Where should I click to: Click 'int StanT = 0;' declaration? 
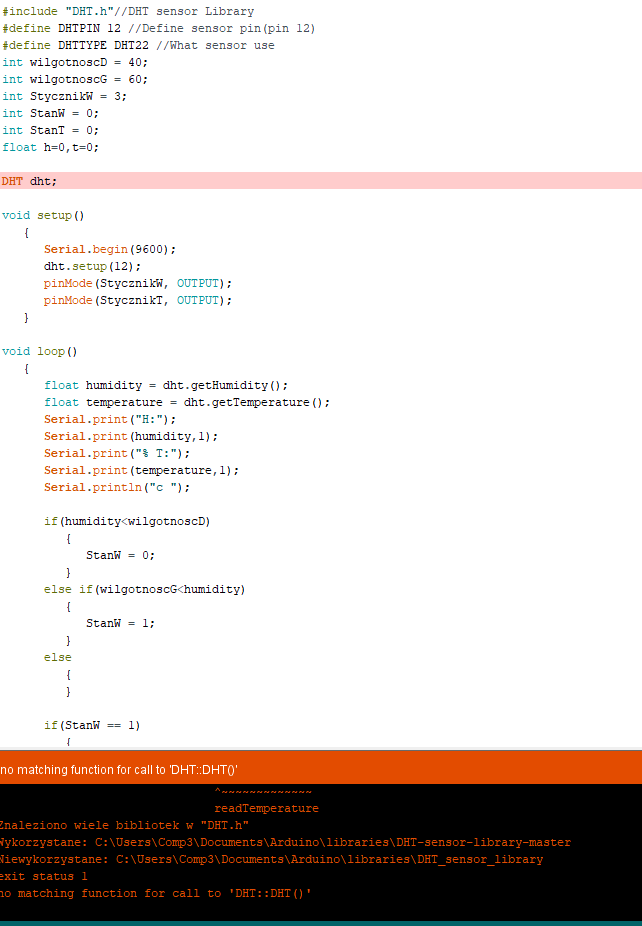click(x=51, y=131)
